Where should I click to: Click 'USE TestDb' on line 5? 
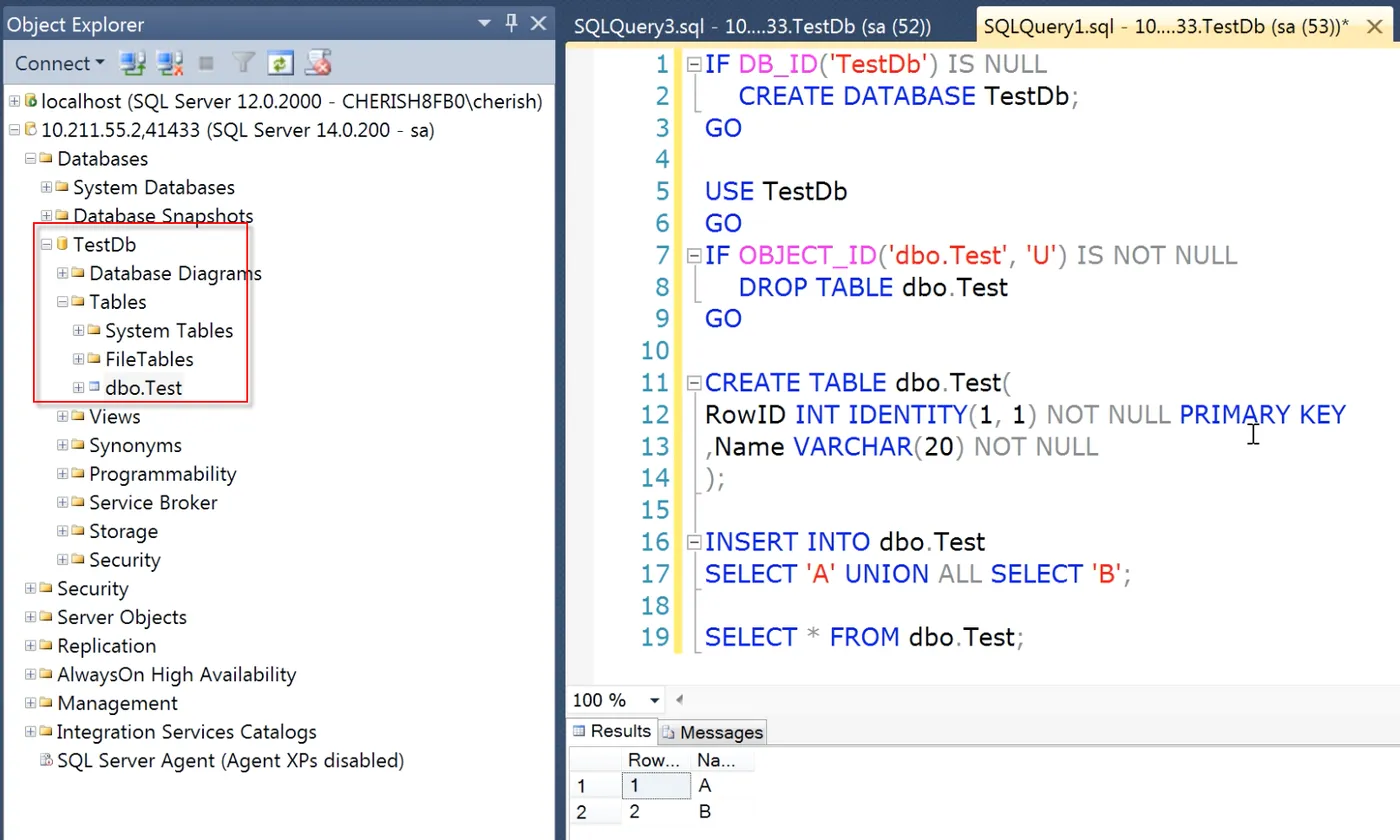point(776,191)
